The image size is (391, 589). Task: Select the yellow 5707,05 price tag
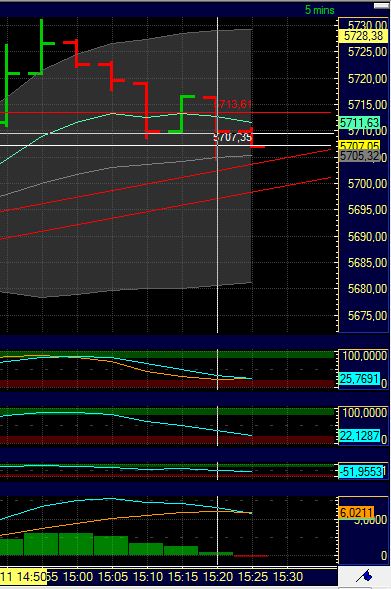tap(359, 146)
